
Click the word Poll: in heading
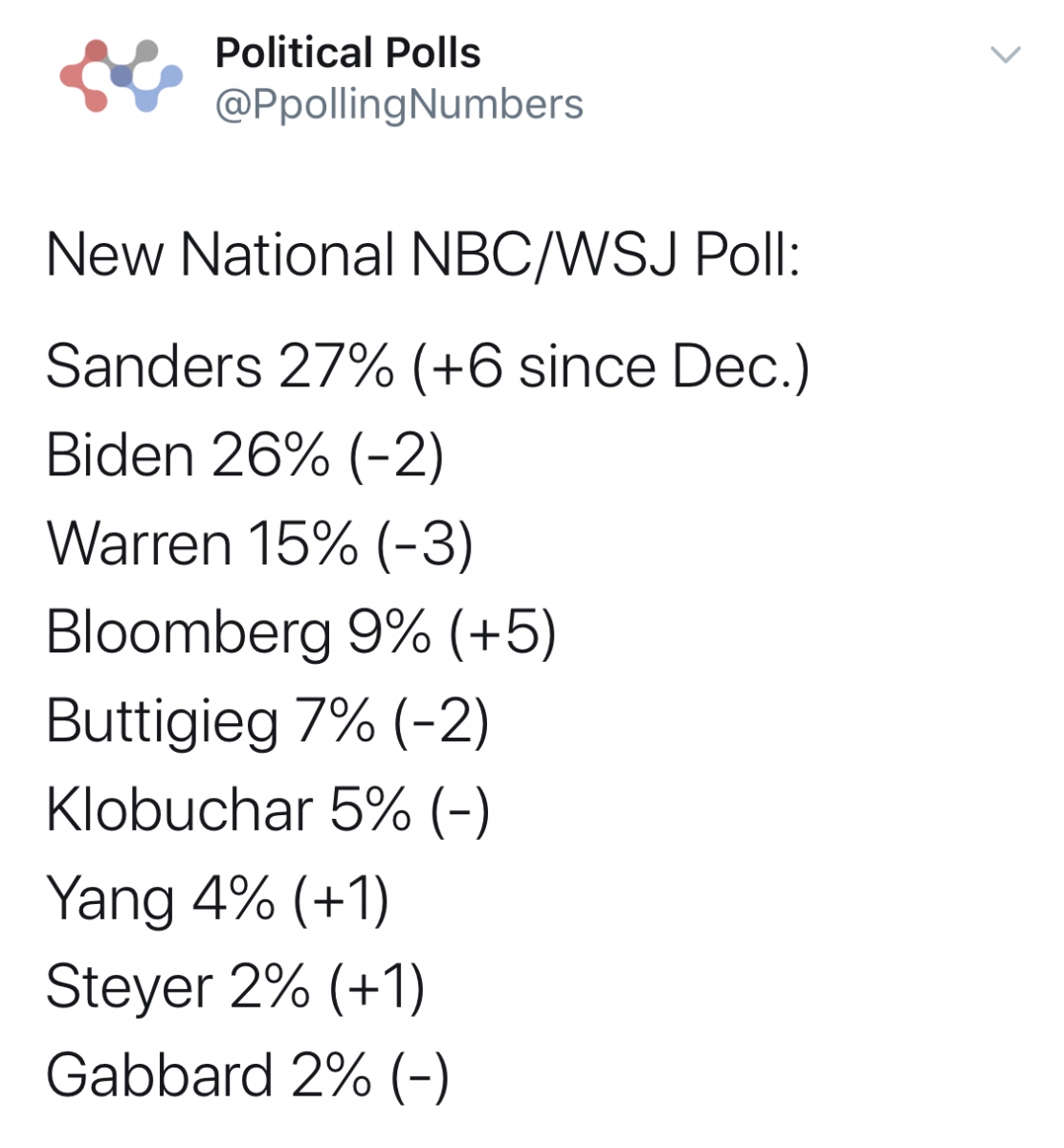pos(747,255)
